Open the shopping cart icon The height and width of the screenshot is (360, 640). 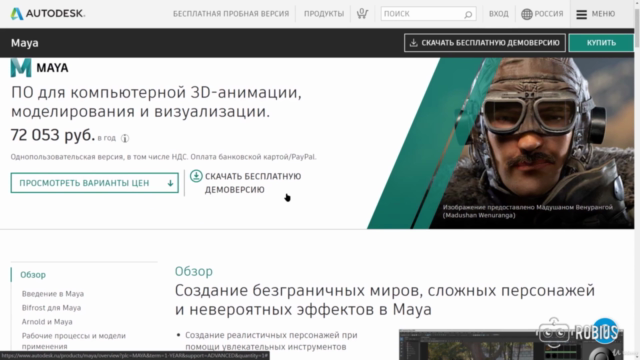[362, 14]
